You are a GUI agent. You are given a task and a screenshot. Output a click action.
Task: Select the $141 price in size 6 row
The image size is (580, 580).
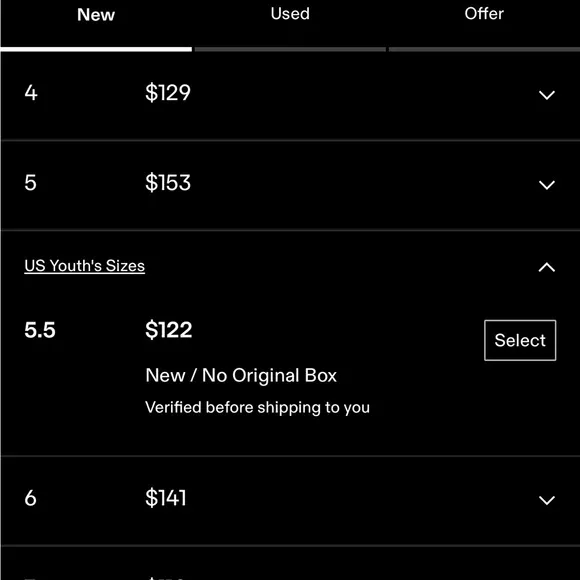(166, 498)
